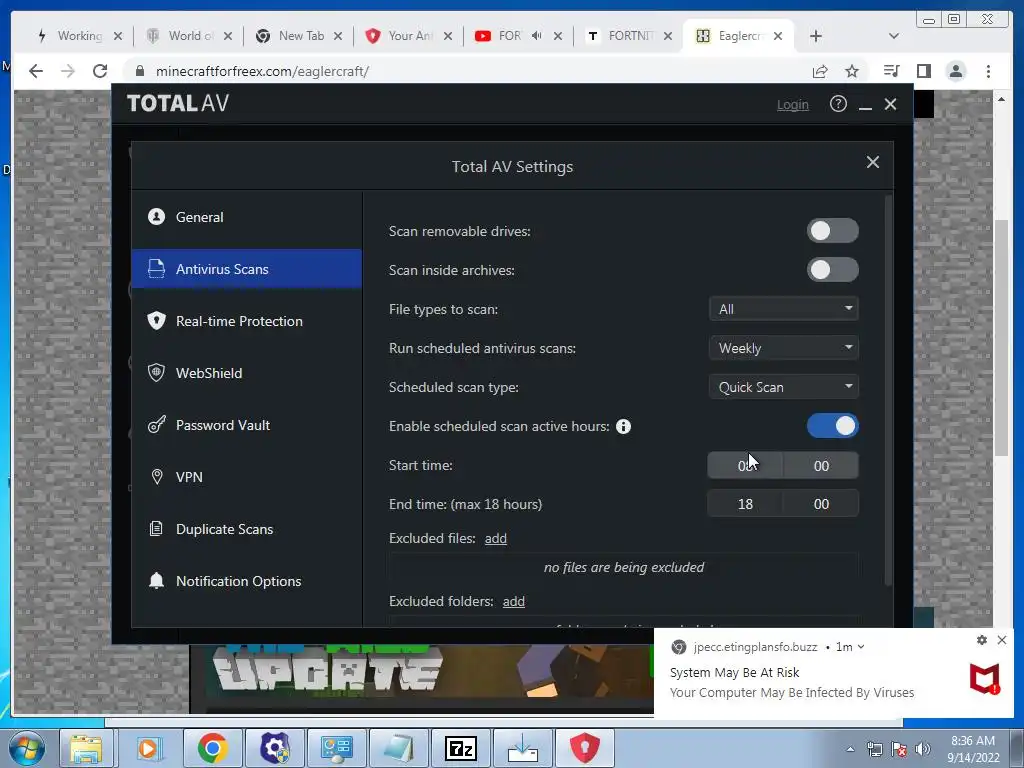Click the Login link in TotalAV
Viewport: 1024px width, 768px height.
point(792,104)
